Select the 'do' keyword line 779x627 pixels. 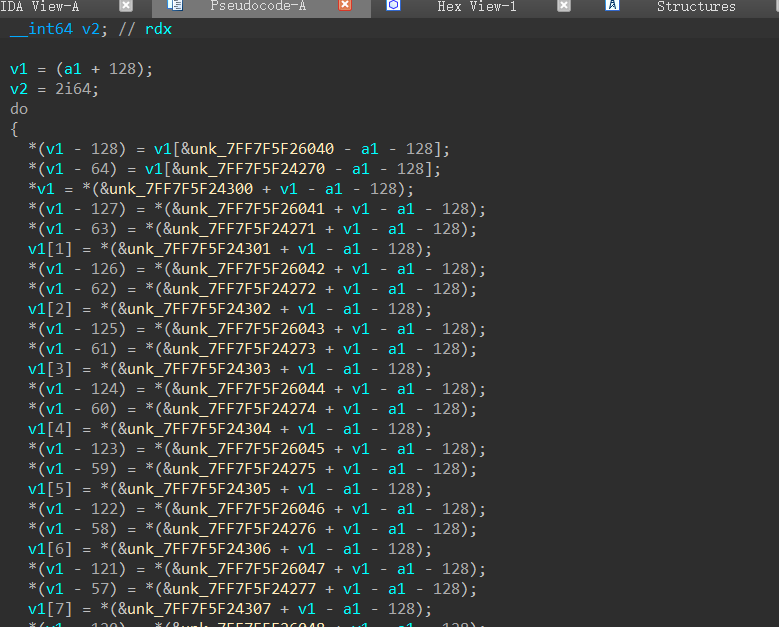(x=19, y=109)
